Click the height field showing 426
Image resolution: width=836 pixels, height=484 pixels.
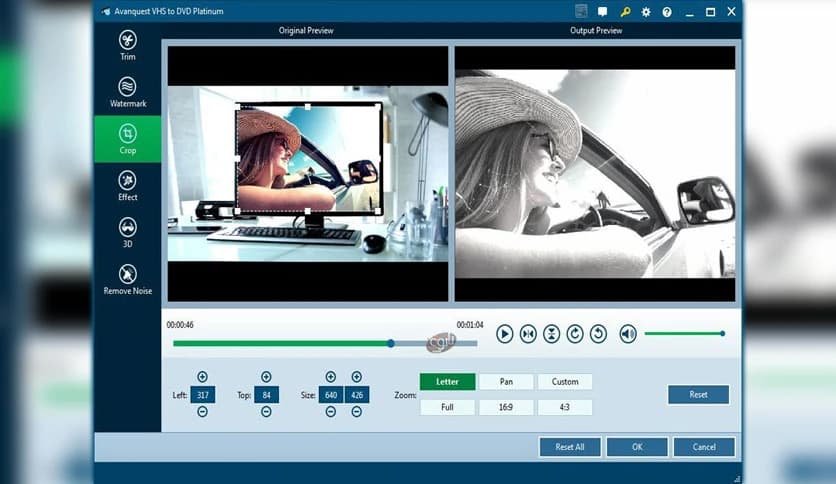[357, 395]
